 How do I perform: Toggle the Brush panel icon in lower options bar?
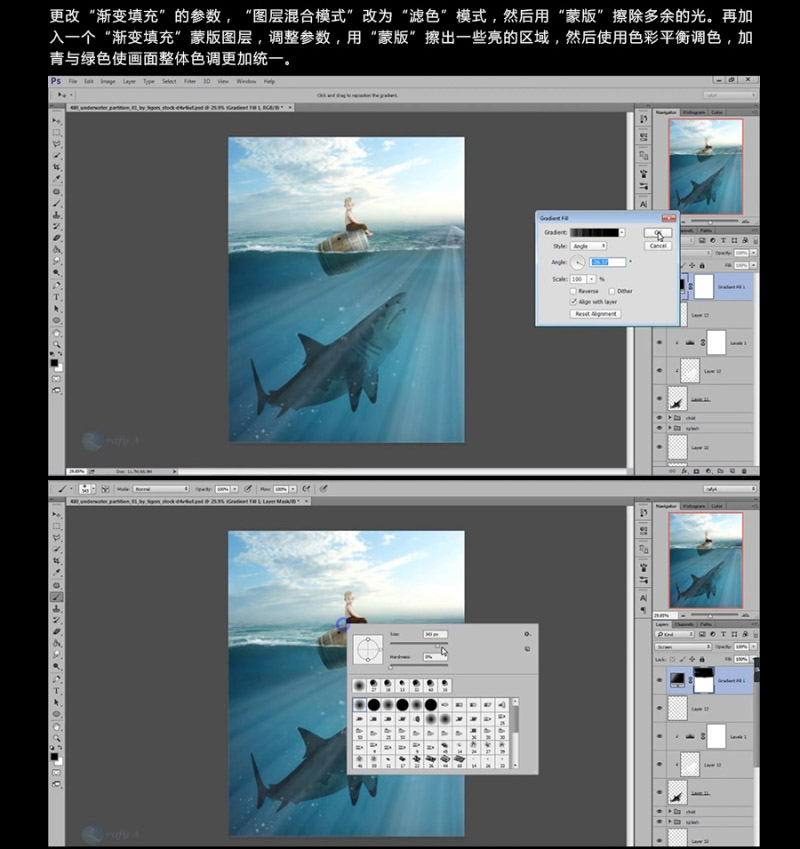(106, 489)
